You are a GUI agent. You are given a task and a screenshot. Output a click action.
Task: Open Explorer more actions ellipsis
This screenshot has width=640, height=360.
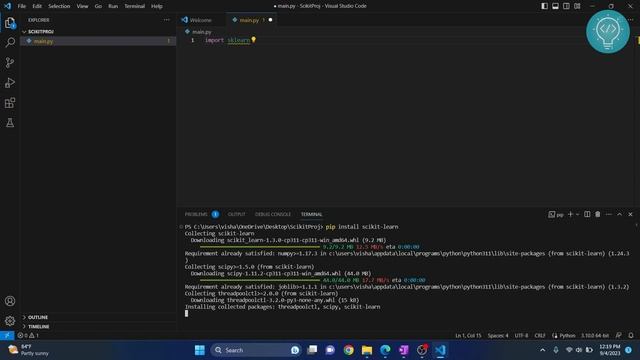click(167, 20)
